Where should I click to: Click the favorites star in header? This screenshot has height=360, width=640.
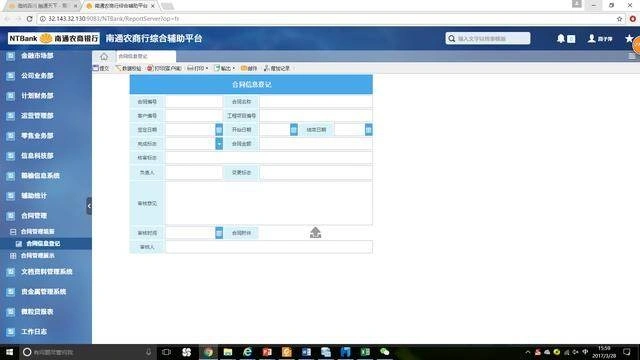tap(629, 38)
